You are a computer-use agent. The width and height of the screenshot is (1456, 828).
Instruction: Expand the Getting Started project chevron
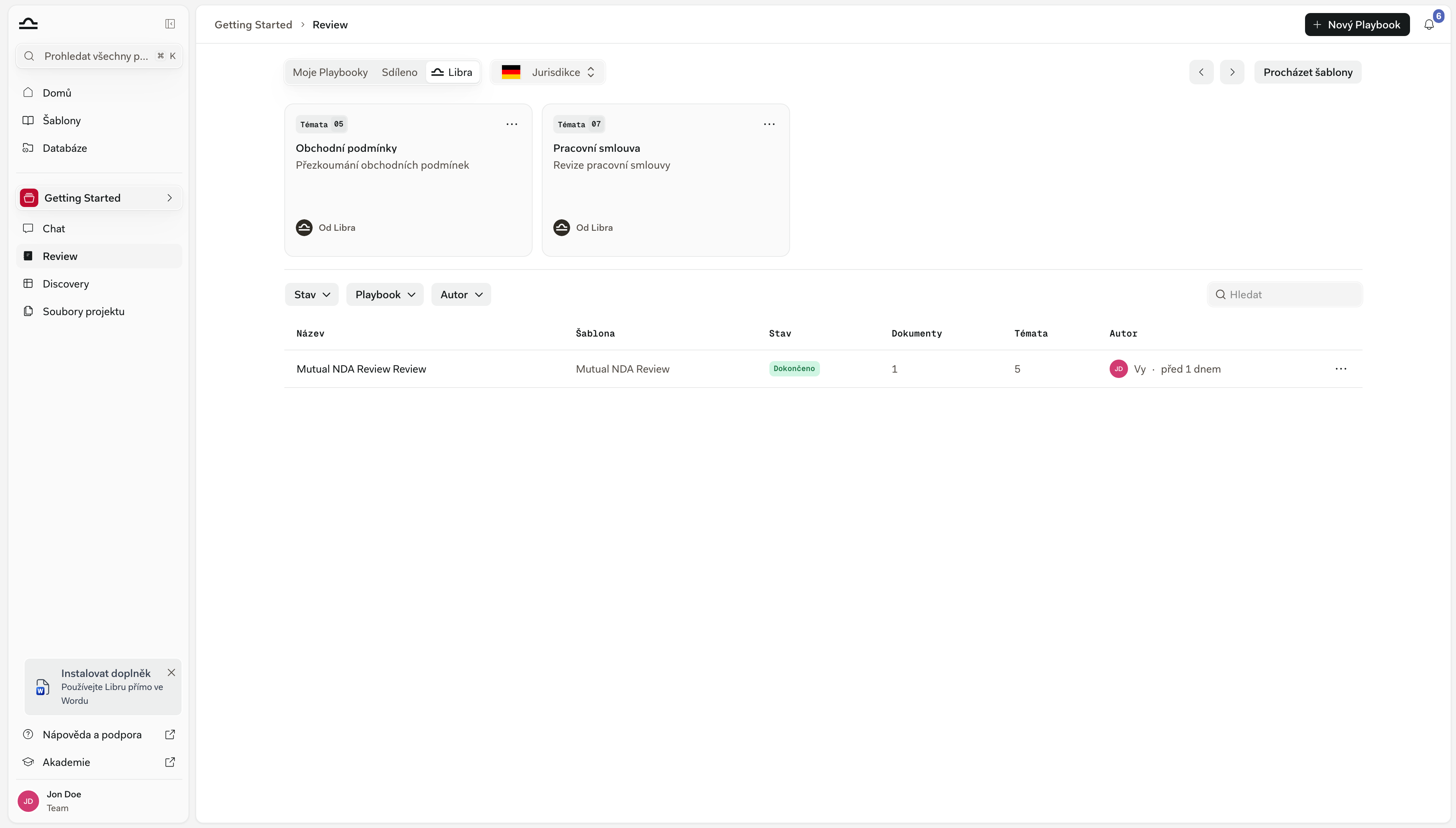[x=169, y=198]
